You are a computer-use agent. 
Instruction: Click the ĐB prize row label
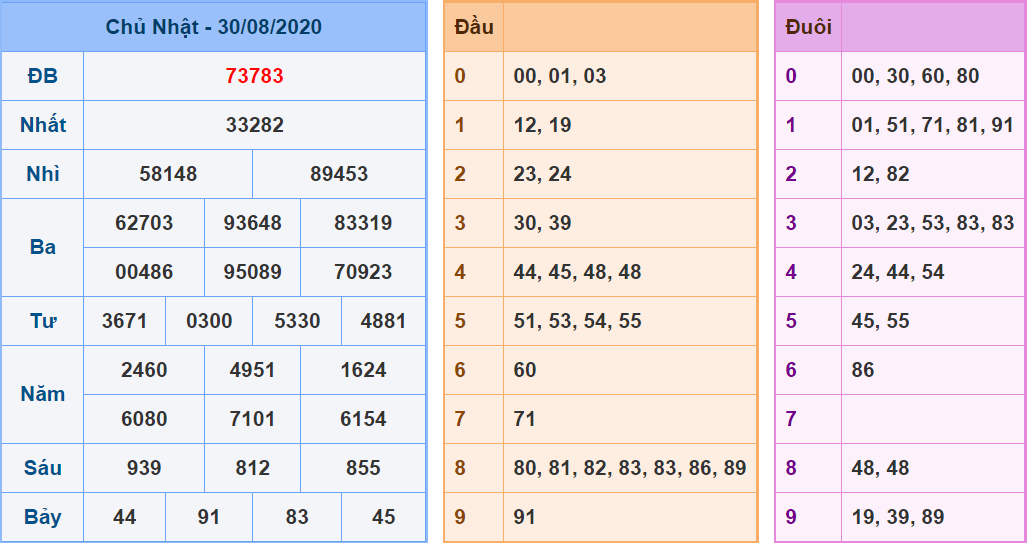(x=42, y=76)
